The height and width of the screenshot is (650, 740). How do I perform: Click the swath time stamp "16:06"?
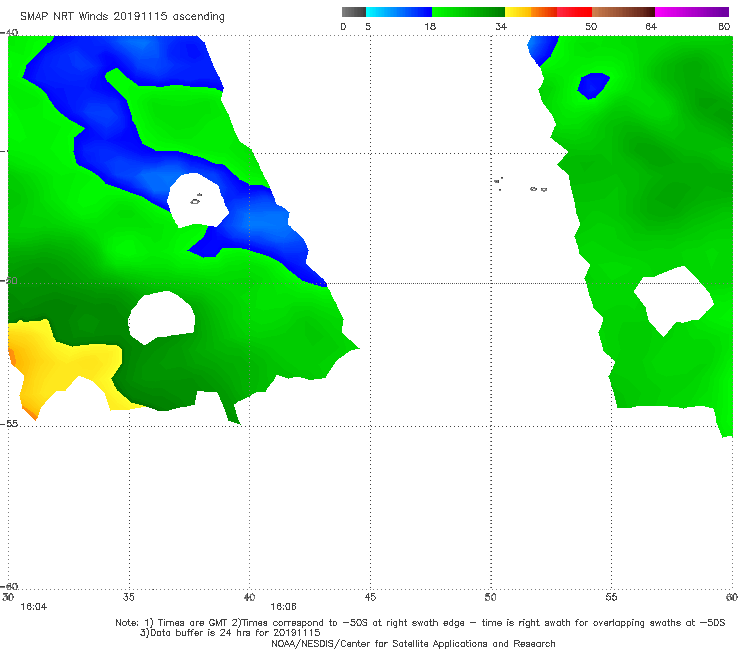(283, 607)
